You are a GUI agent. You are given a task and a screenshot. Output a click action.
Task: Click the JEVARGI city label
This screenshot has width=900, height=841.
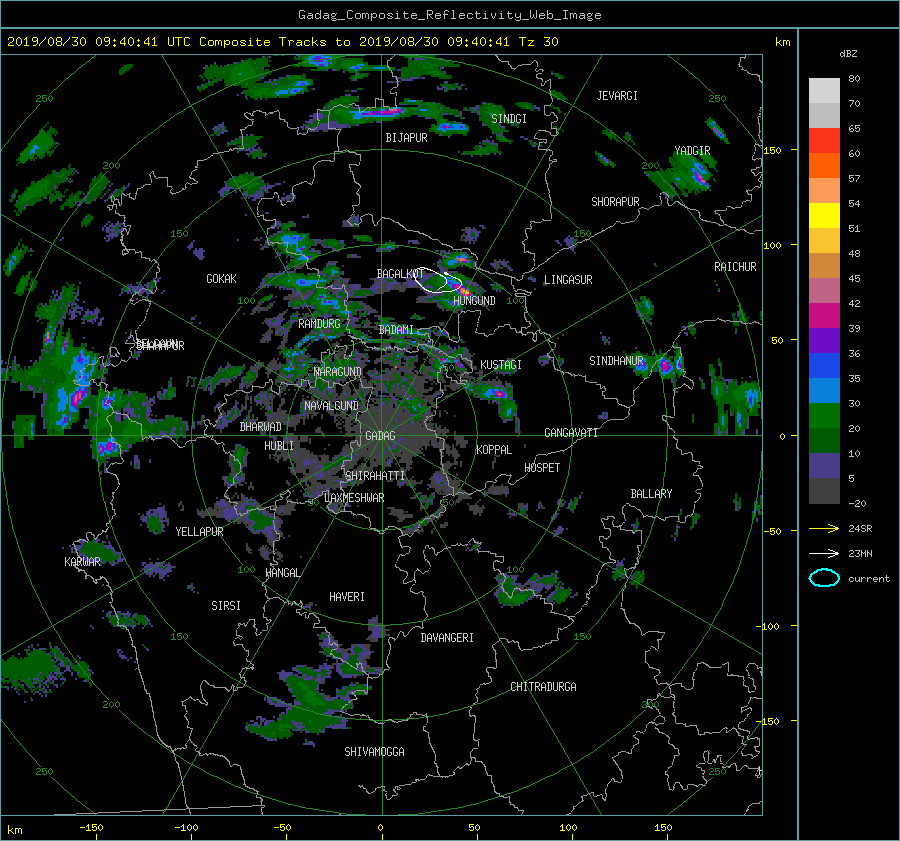pos(617,96)
